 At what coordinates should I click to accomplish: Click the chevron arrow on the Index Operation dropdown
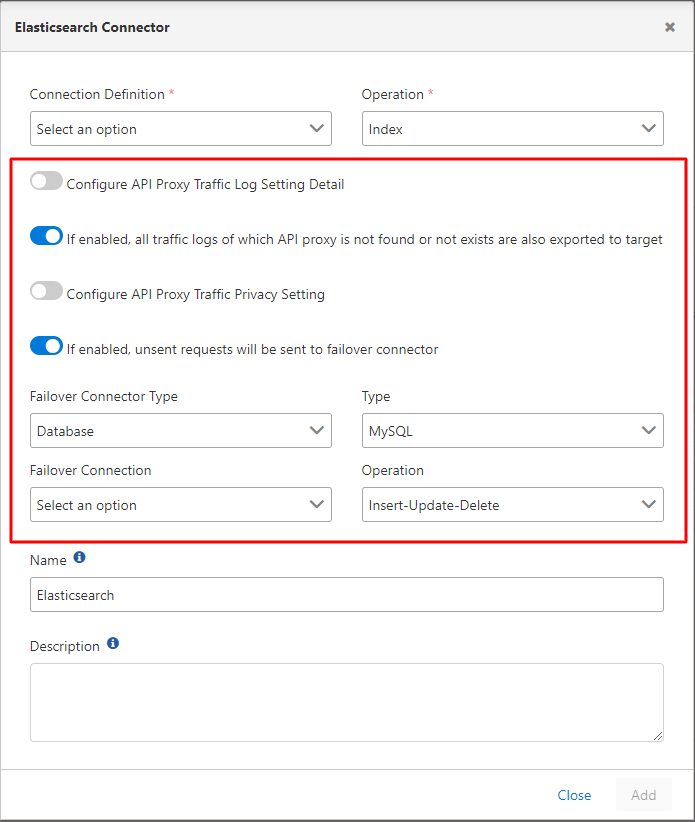[647, 128]
